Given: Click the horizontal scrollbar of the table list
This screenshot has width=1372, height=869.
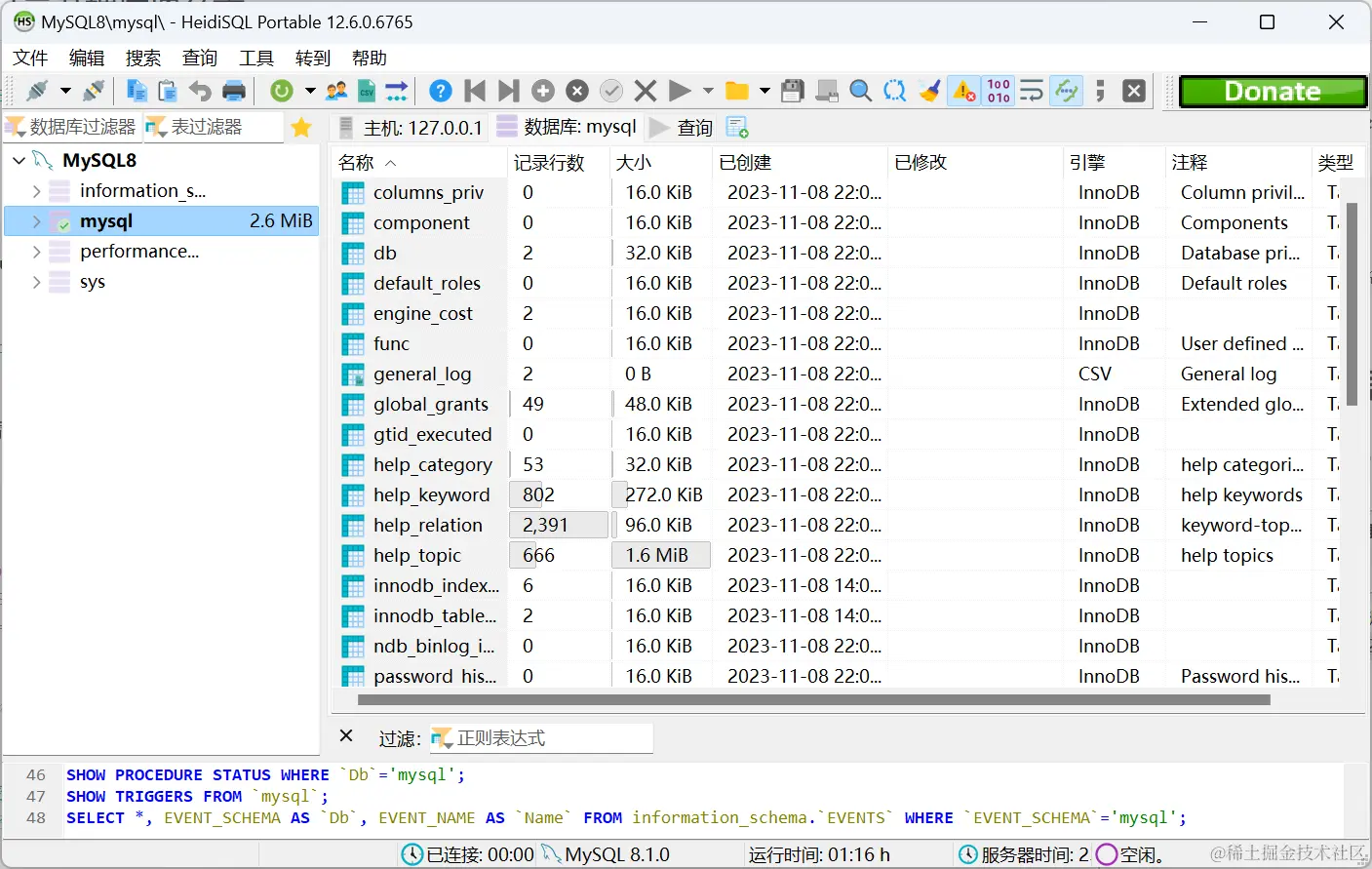Looking at the screenshot, I should [814, 699].
